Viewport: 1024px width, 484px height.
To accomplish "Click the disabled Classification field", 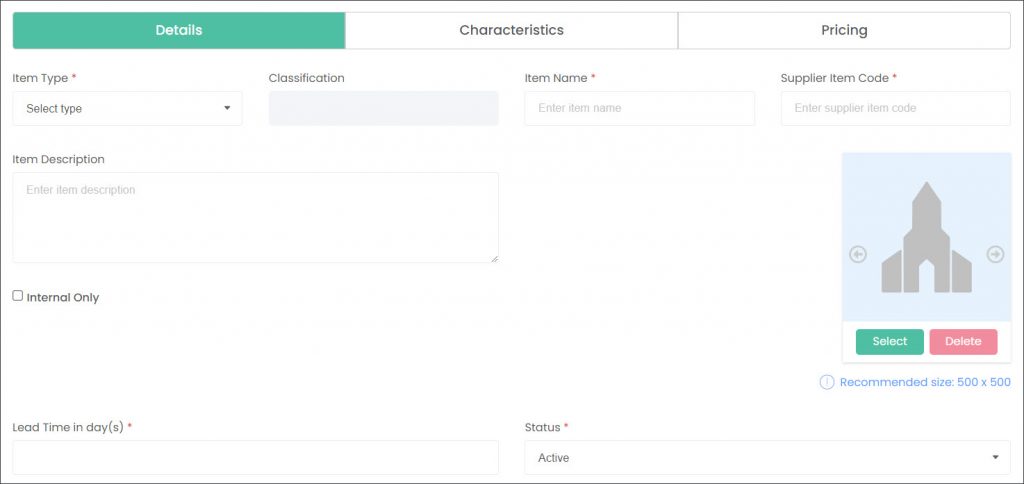I will click(x=383, y=108).
